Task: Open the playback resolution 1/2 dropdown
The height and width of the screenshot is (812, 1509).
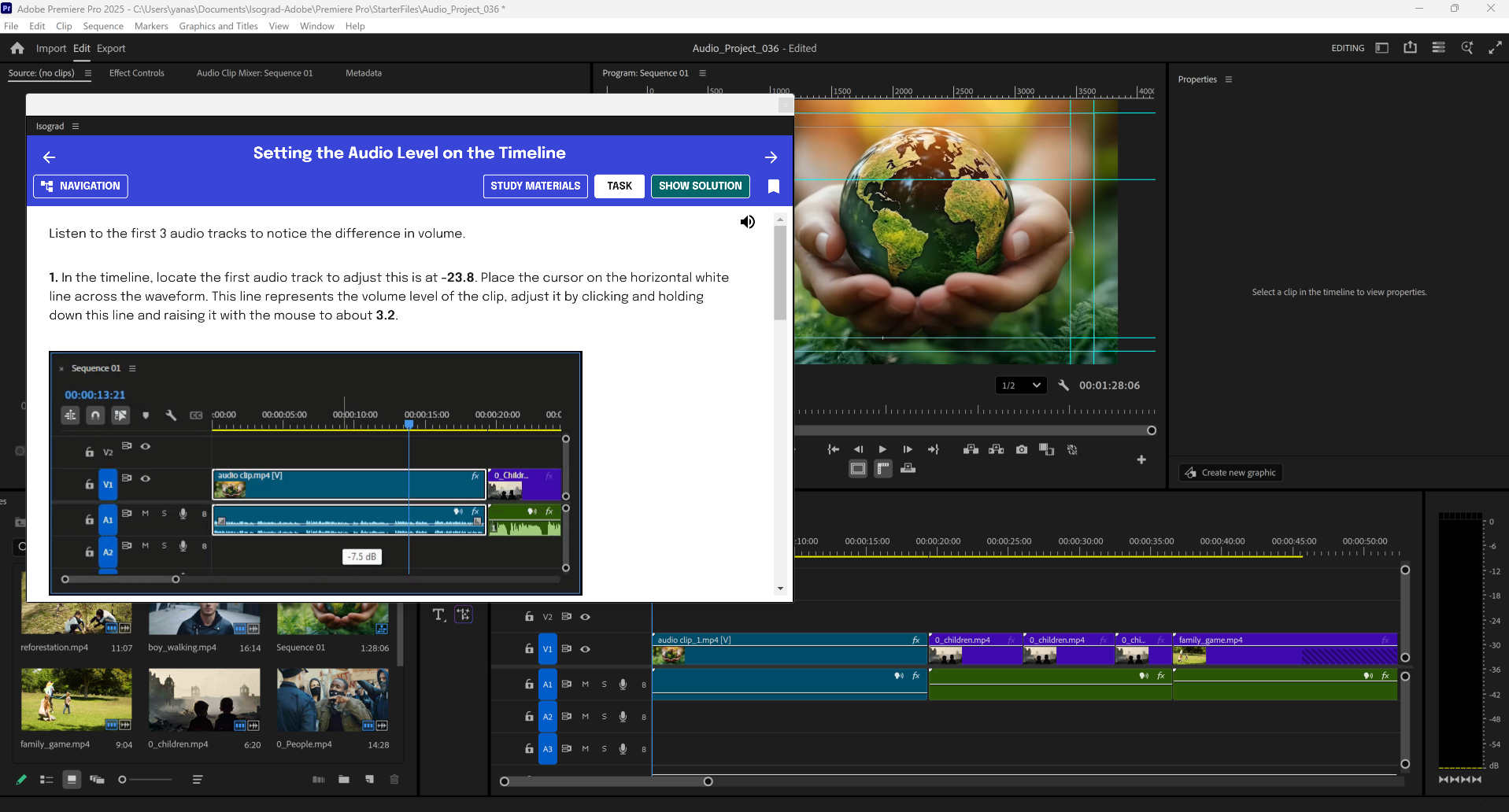Action: click(1021, 385)
